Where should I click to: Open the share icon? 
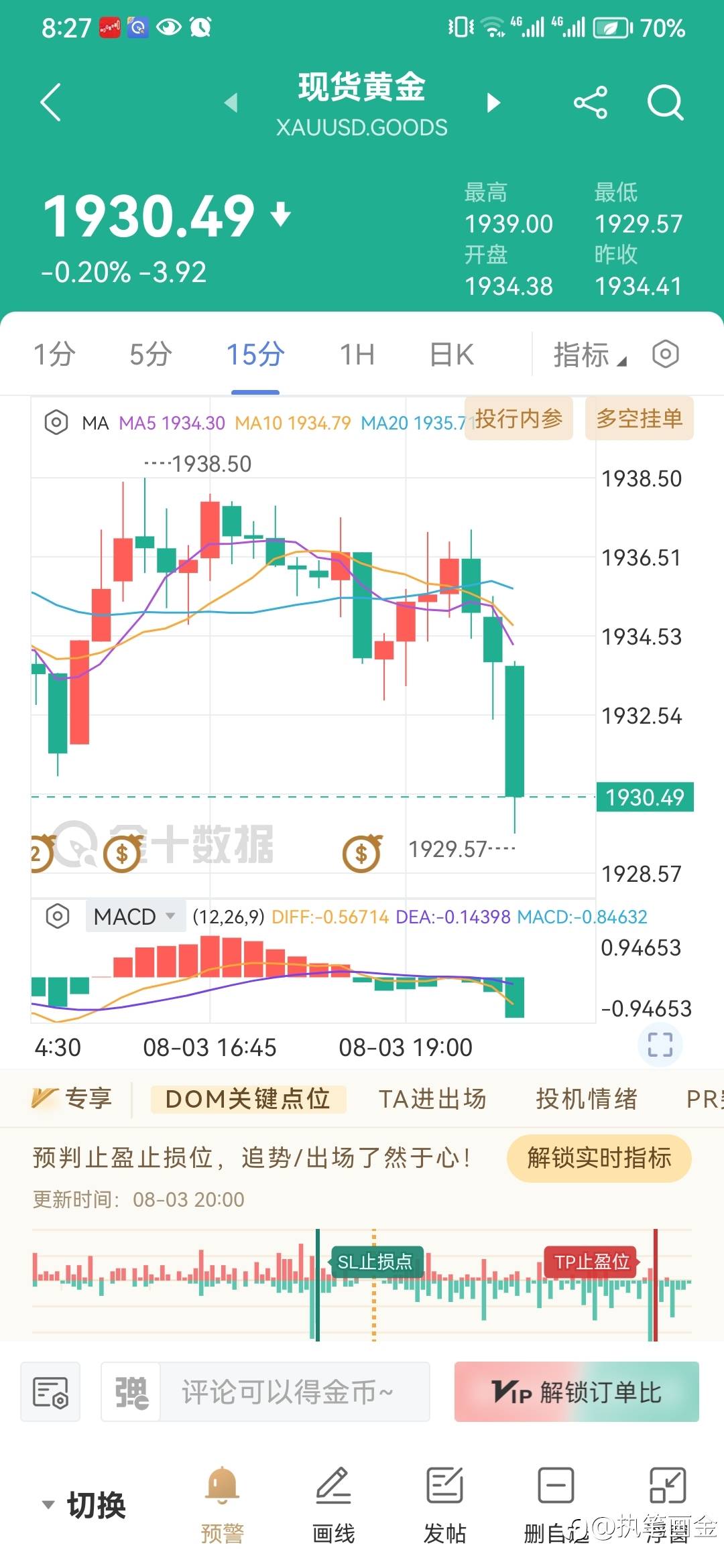click(591, 103)
